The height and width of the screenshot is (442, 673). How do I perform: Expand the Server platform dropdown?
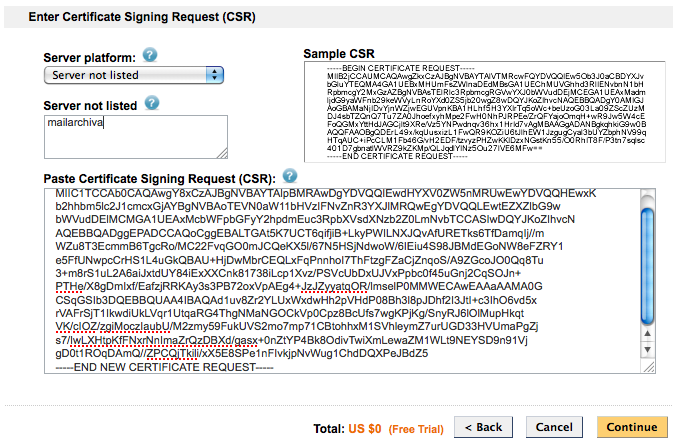pos(133,75)
